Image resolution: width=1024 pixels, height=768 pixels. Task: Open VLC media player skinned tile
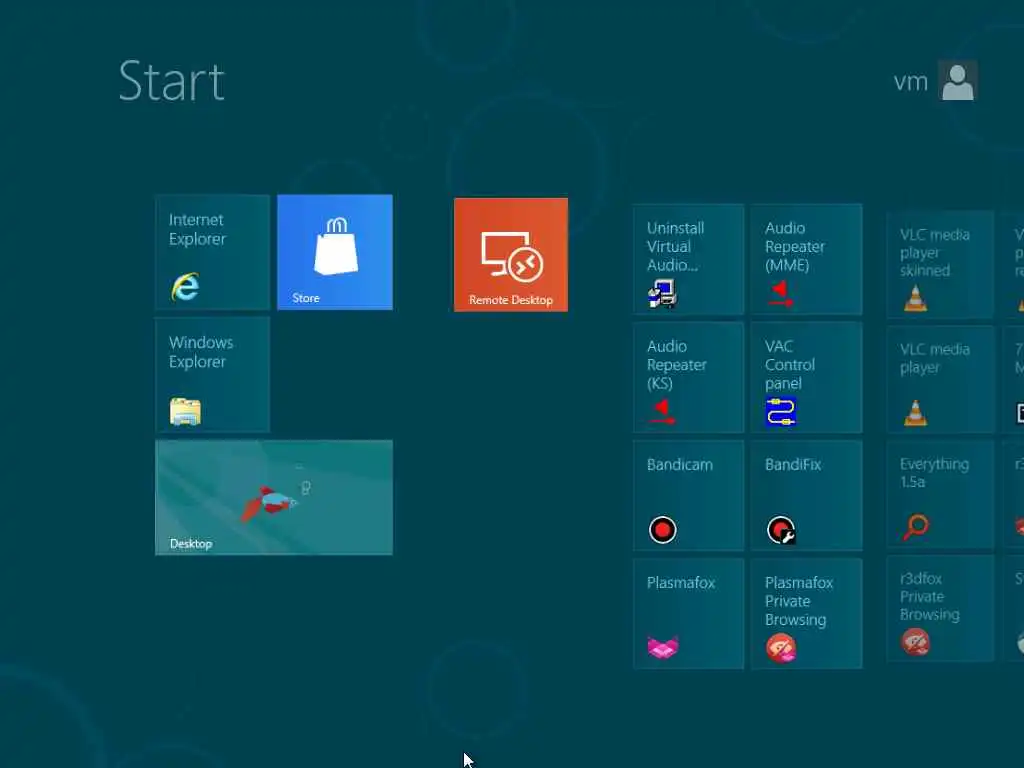coord(940,264)
